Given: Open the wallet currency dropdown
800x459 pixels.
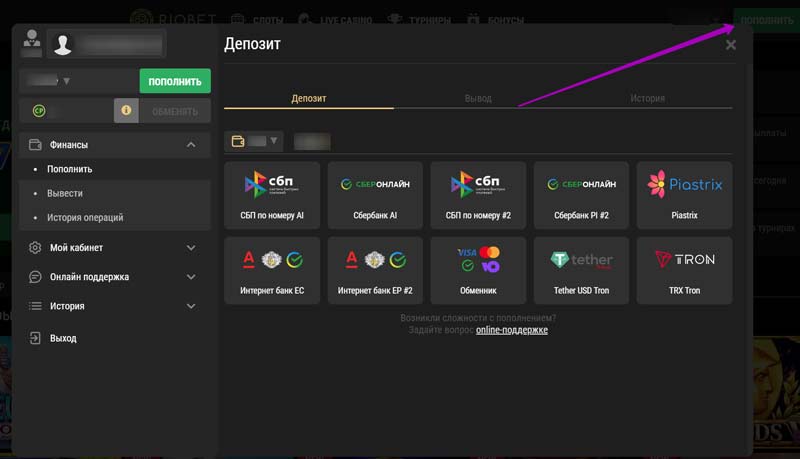Looking at the screenshot, I should (x=255, y=141).
